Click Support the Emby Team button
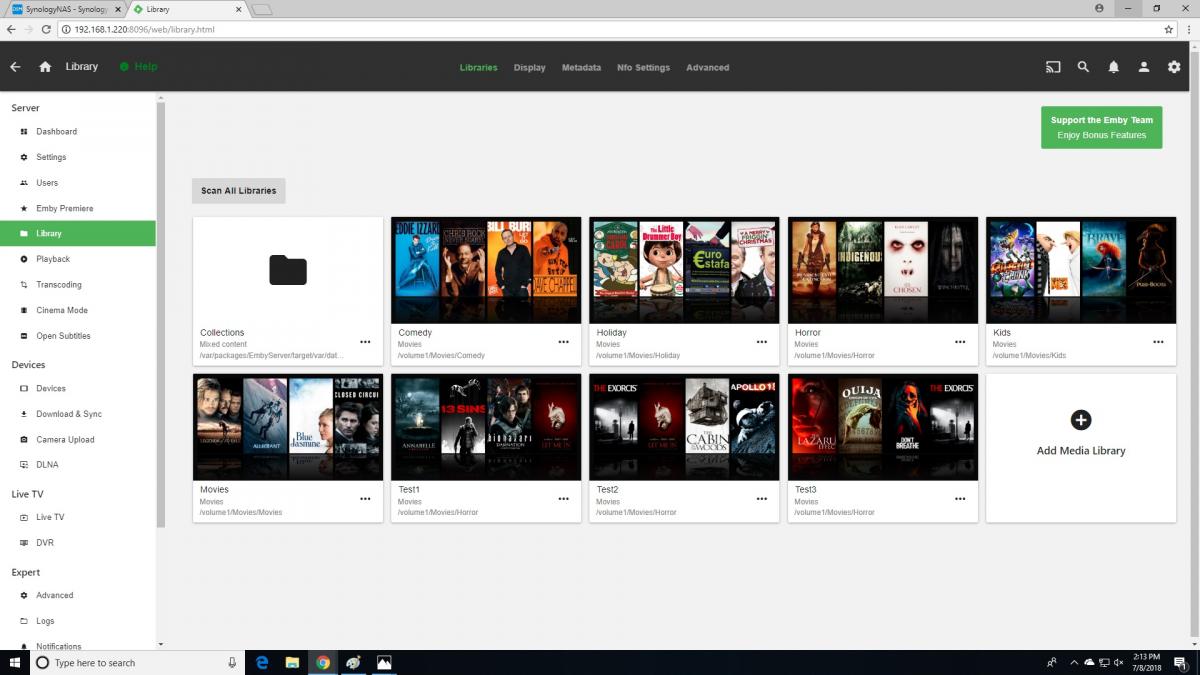Screen dimensions: 1200x675 point(1101,127)
